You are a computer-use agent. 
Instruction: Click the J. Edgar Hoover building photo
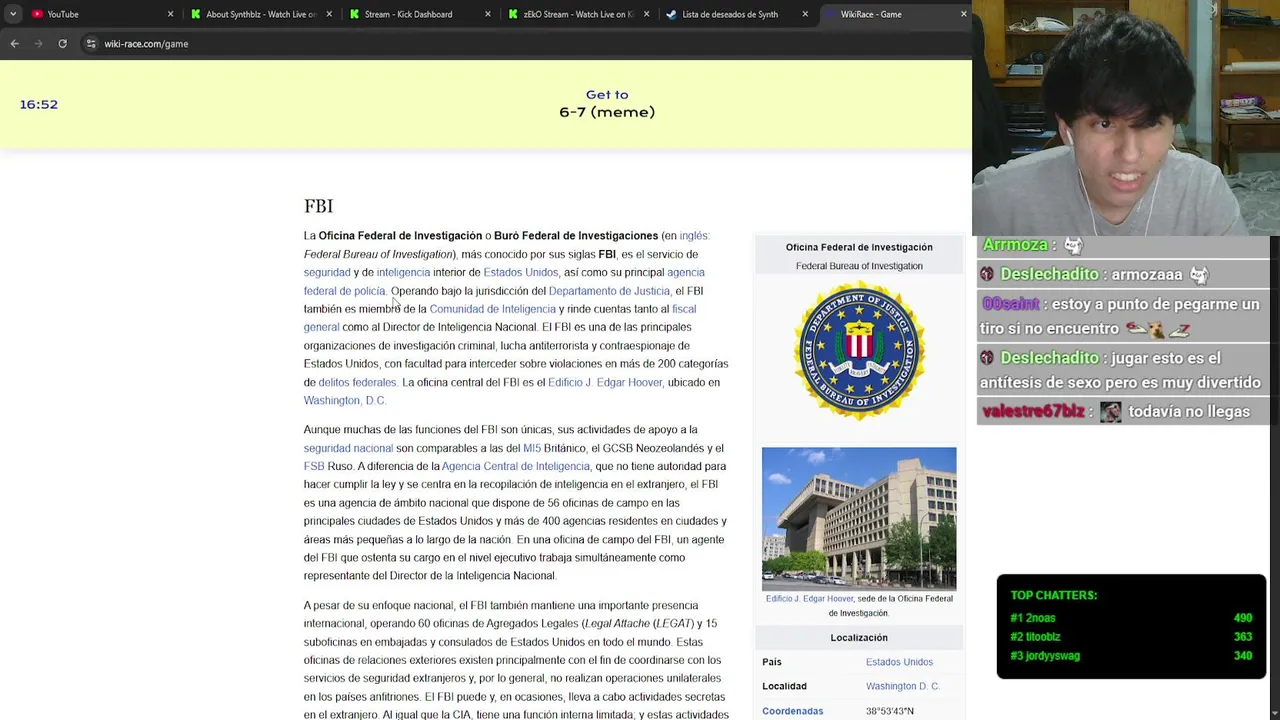pyautogui.click(x=859, y=518)
